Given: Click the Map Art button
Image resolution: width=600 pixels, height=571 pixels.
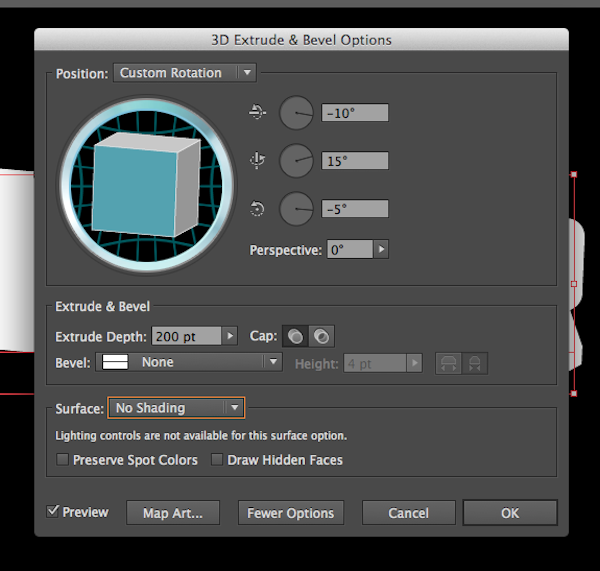Looking at the screenshot, I should (x=173, y=513).
